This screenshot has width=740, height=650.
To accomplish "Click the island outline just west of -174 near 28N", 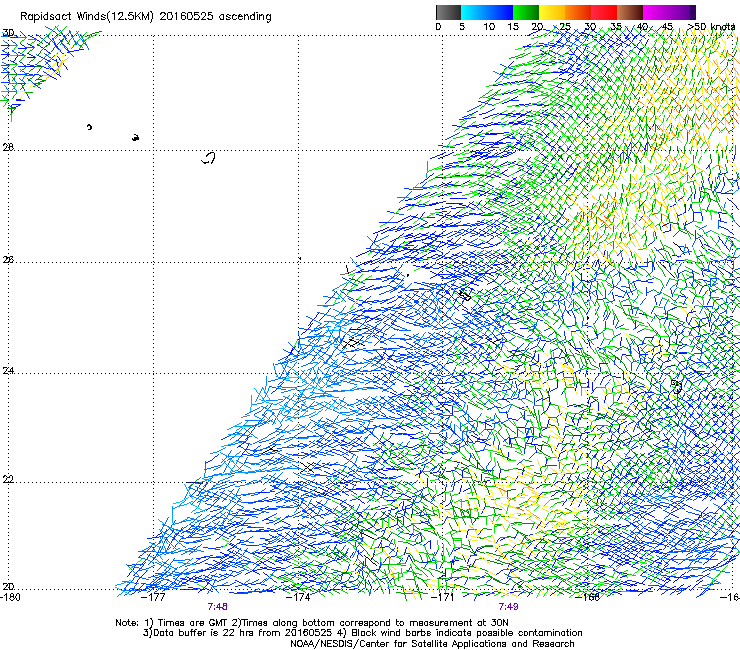I will (x=209, y=158).
